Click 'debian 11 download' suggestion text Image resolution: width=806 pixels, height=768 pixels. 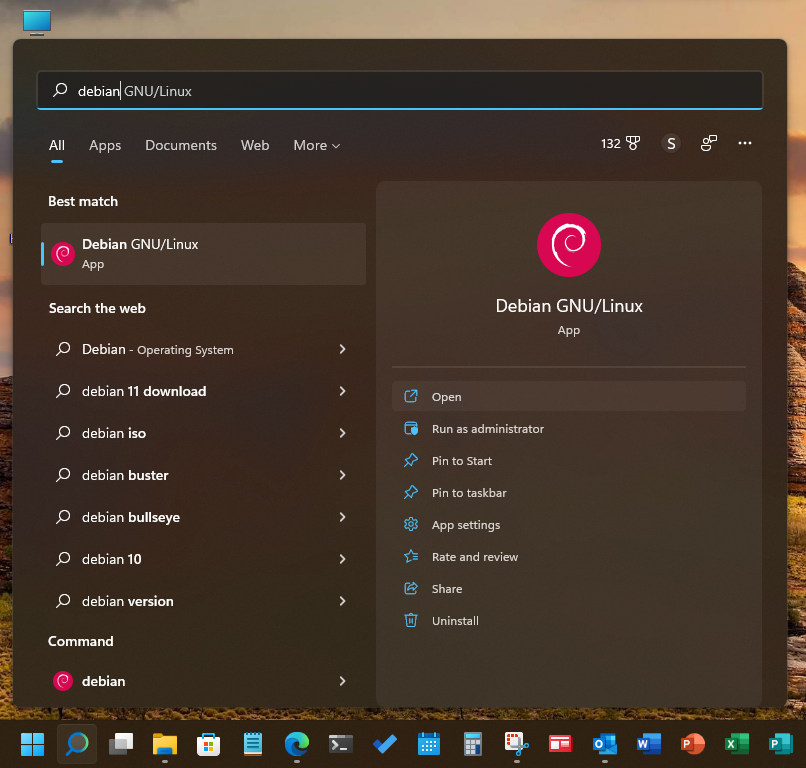(x=144, y=391)
